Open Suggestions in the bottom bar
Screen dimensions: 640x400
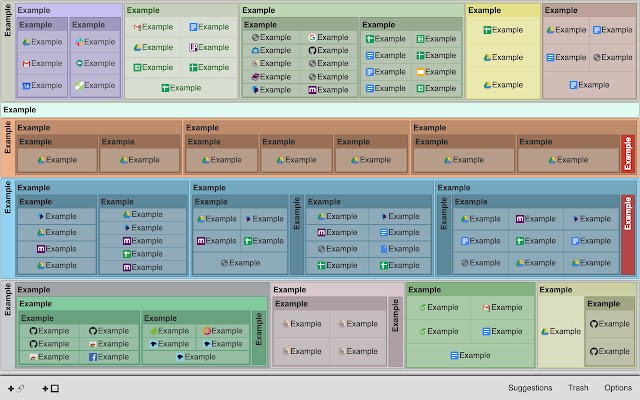(x=530, y=388)
